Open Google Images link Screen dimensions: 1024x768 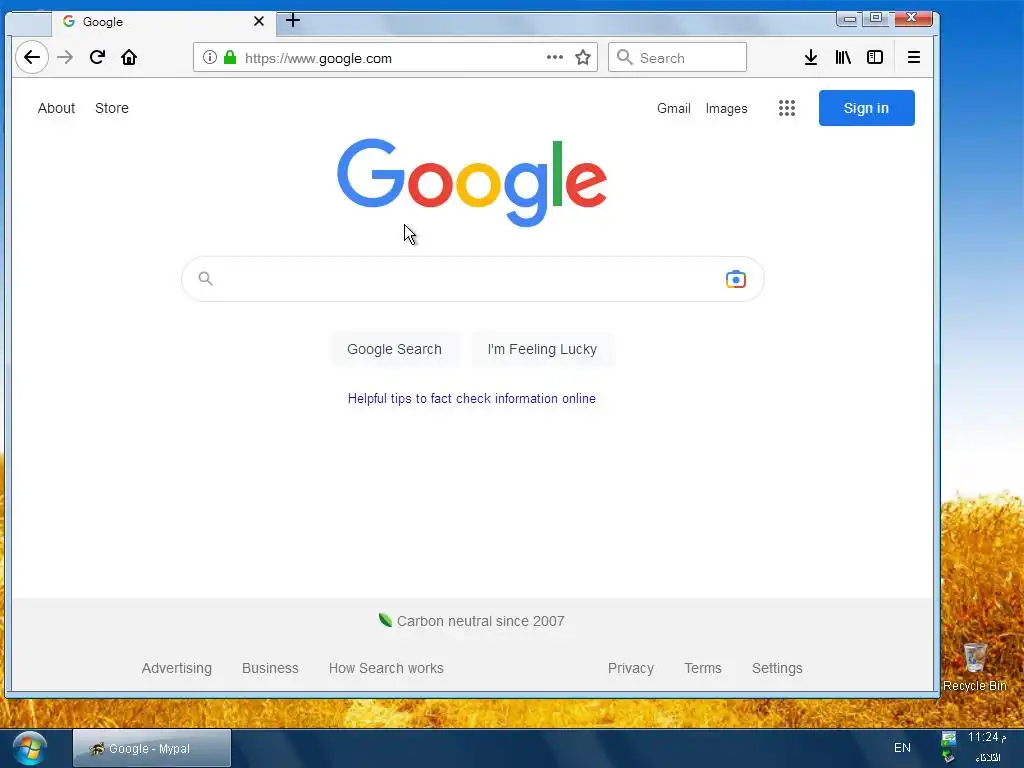726,108
